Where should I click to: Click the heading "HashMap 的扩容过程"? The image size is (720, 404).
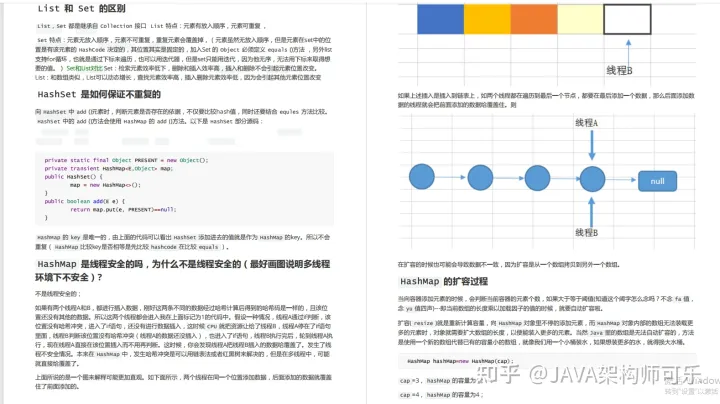click(x=444, y=281)
